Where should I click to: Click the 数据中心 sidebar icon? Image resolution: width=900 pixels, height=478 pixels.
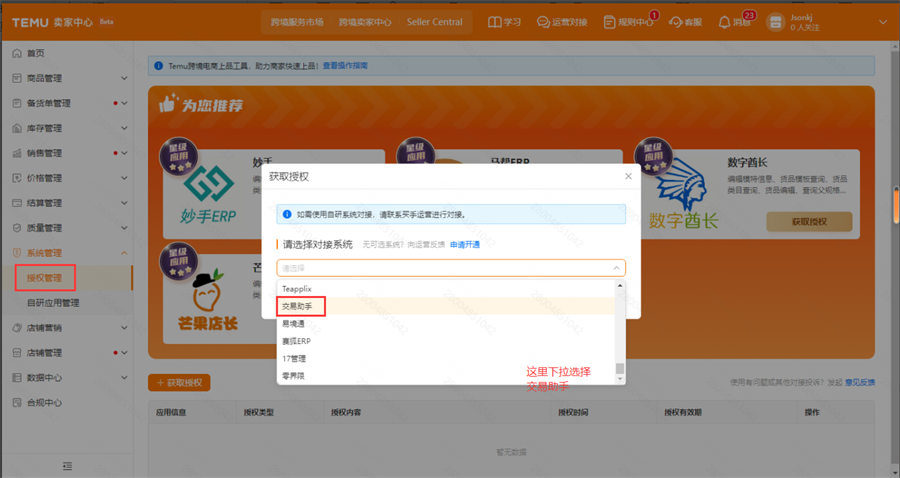(17, 378)
